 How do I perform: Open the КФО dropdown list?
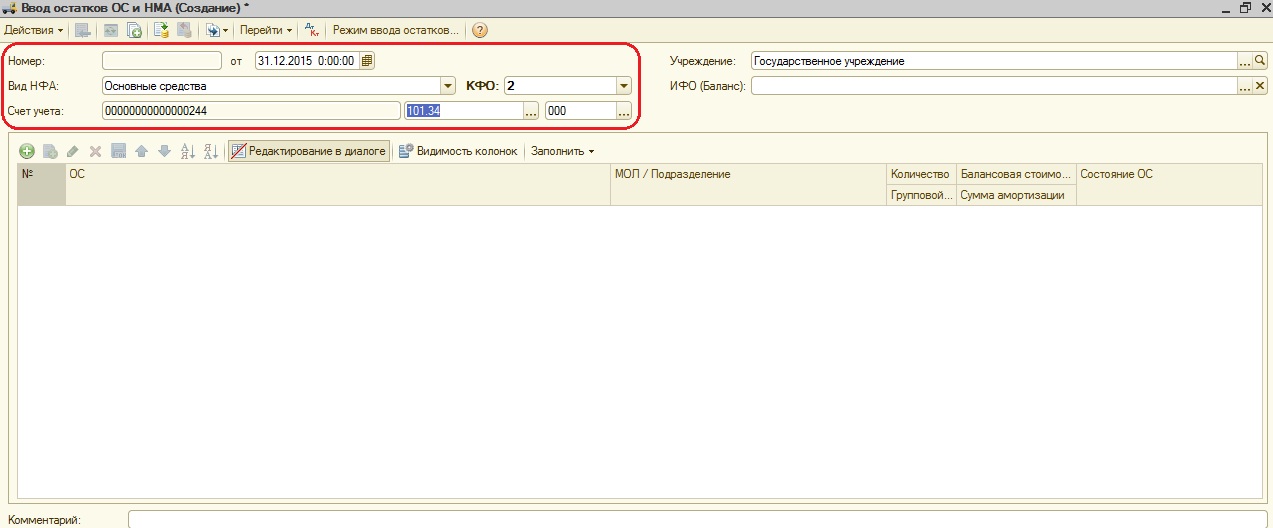pyautogui.click(x=624, y=86)
